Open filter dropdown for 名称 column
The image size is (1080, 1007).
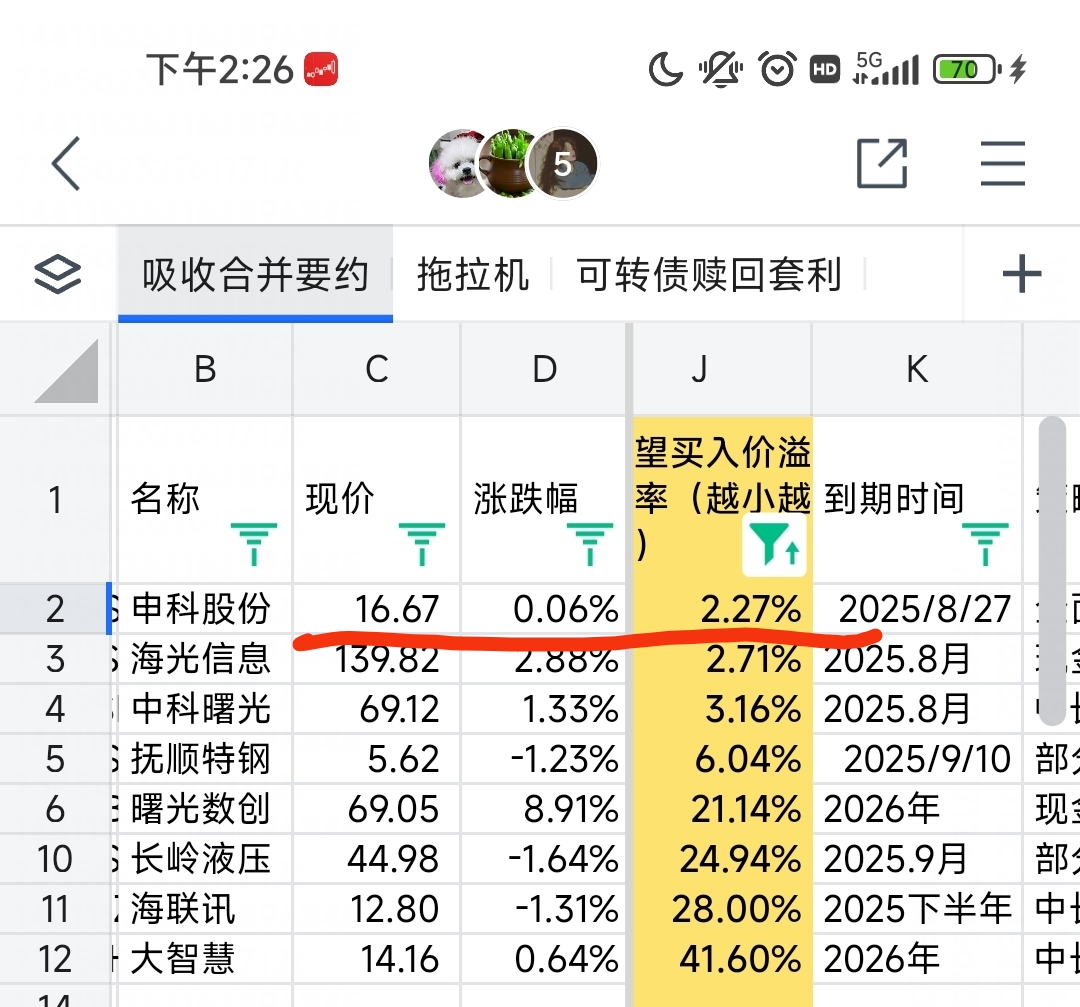click(253, 543)
